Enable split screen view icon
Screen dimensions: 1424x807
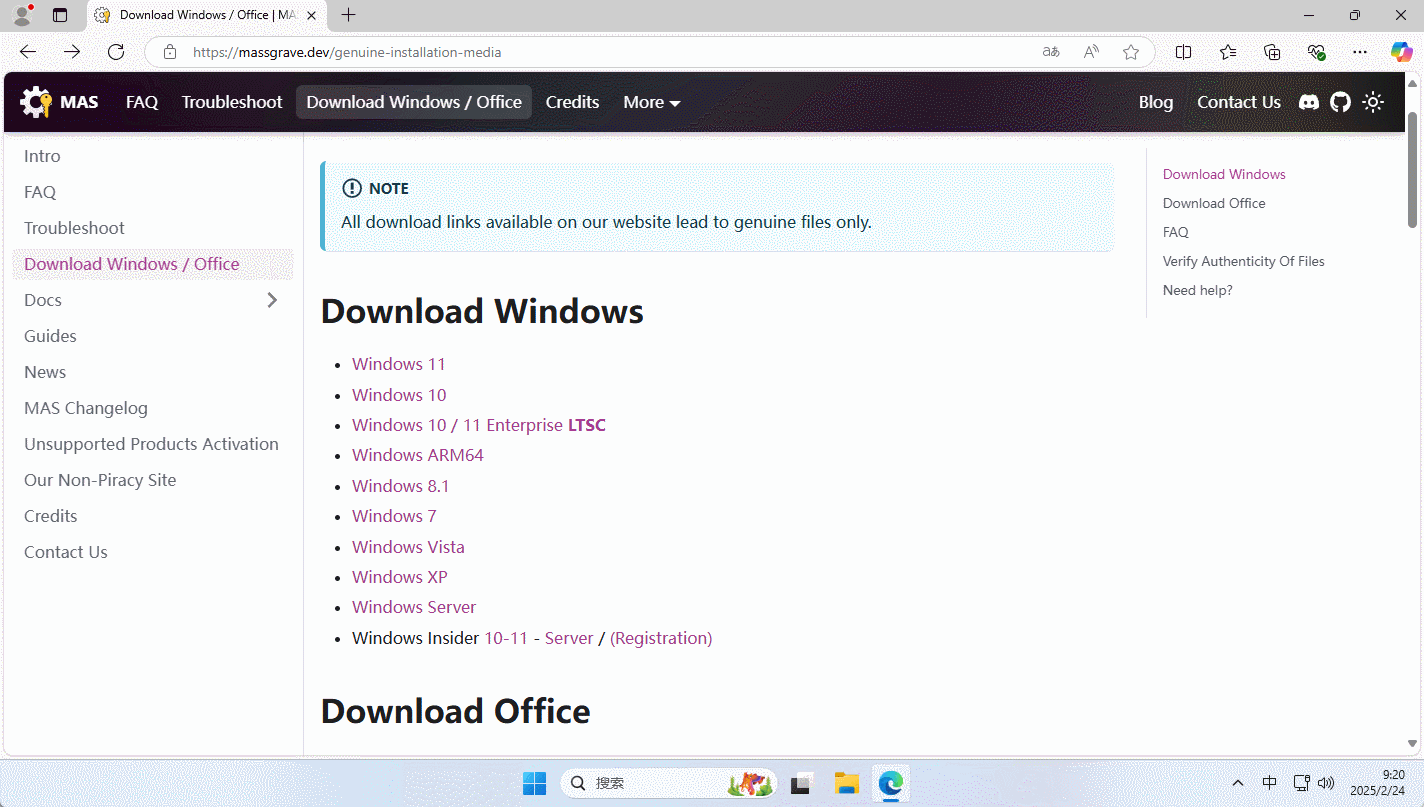[x=1183, y=52]
